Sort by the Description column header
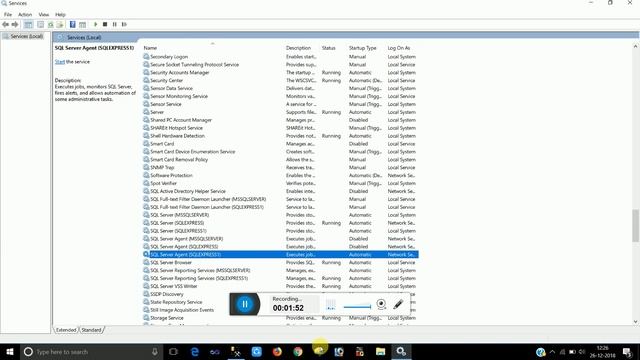640x360 pixels. coord(298,48)
